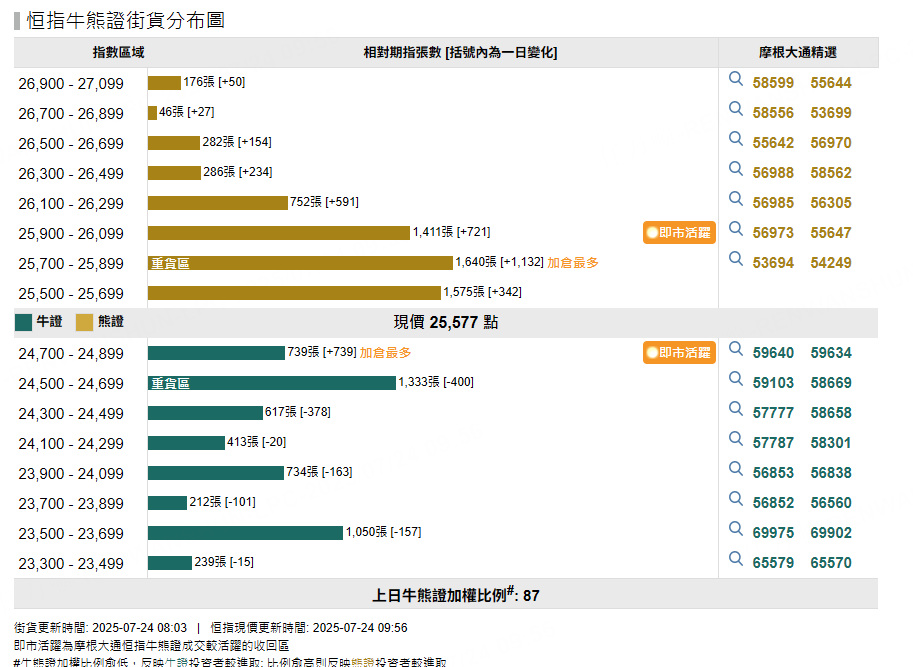Click the magnifier icon for 25,700 - 25,899 row

(736, 258)
